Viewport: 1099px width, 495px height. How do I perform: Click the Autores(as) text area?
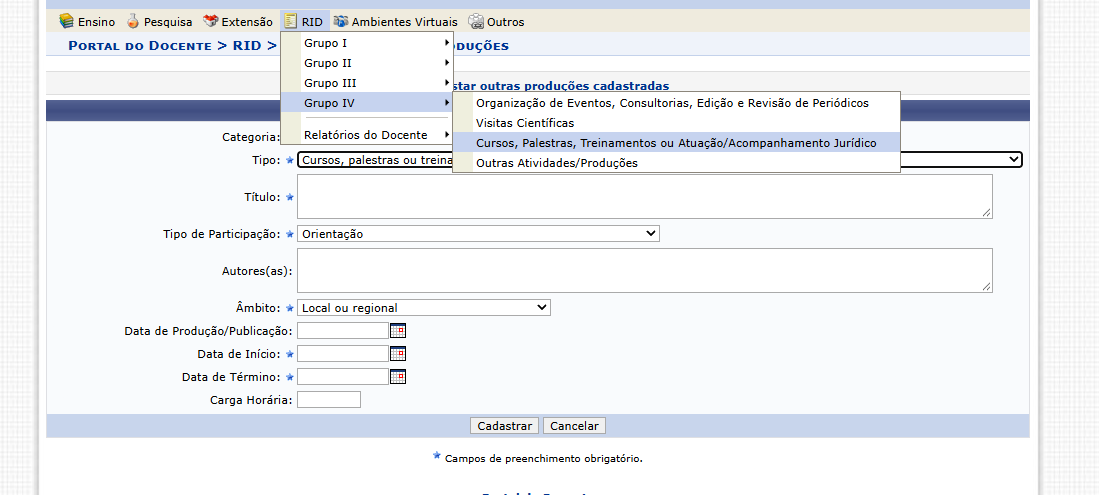tap(645, 270)
